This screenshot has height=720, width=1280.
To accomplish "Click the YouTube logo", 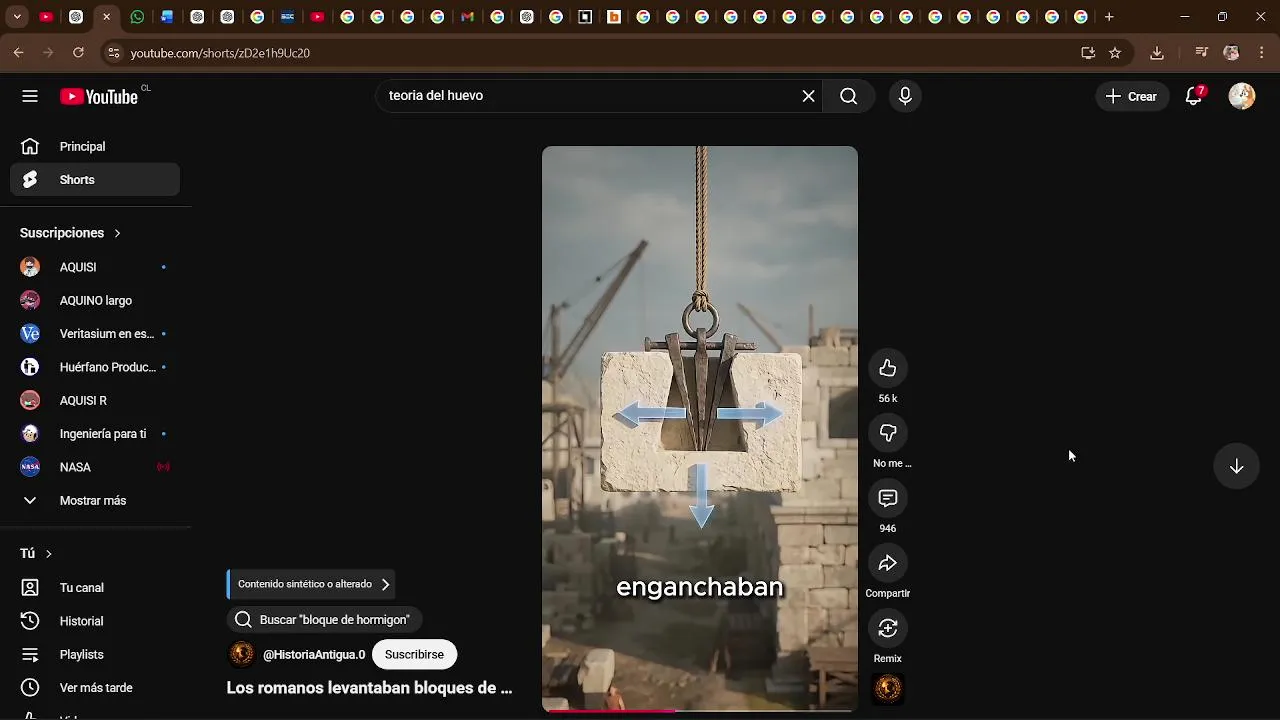I will (98, 96).
